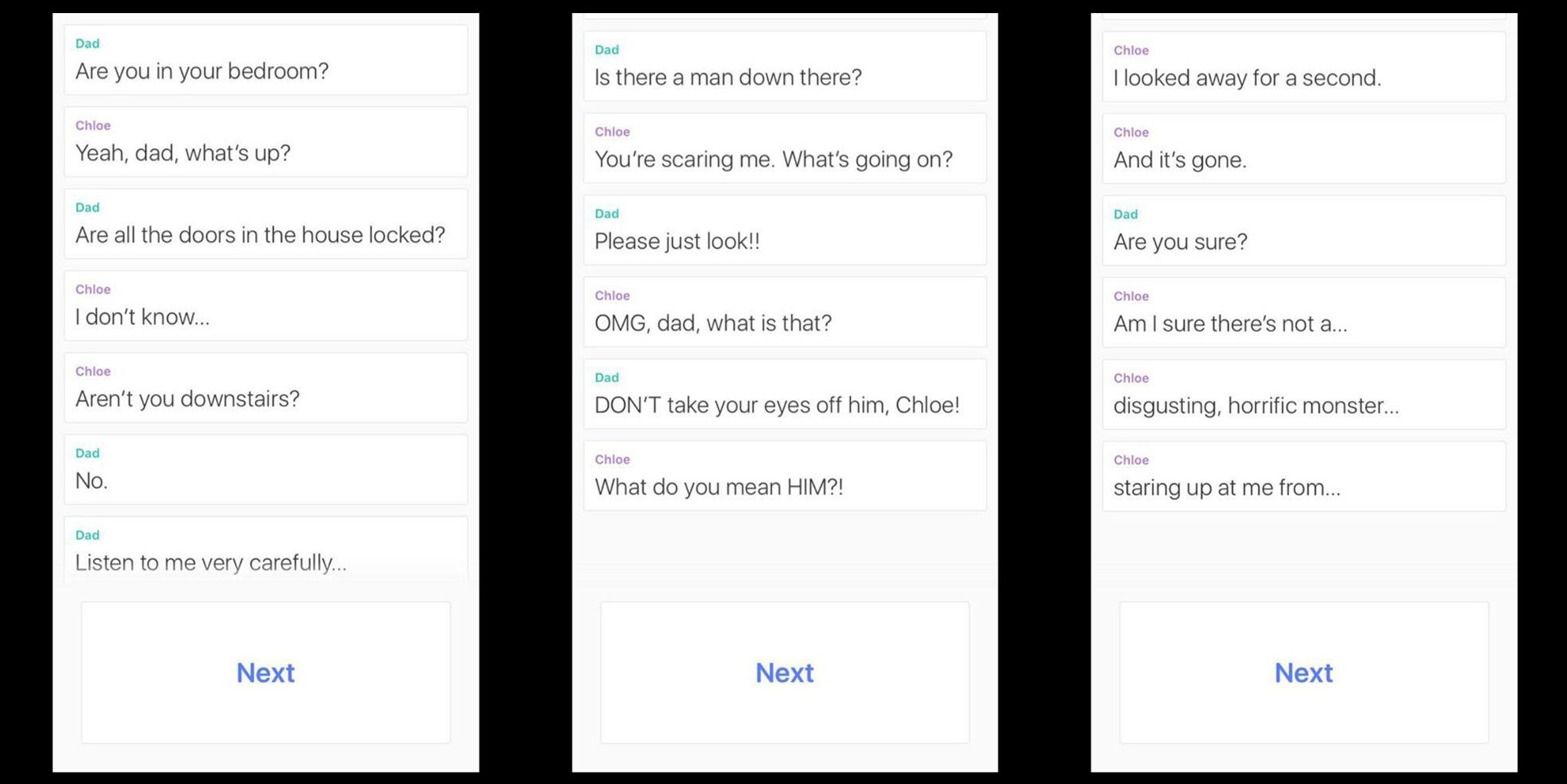Select message 'DON'T take your eyes off him, Chloe!'
1567x784 pixels.
tap(785, 394)
